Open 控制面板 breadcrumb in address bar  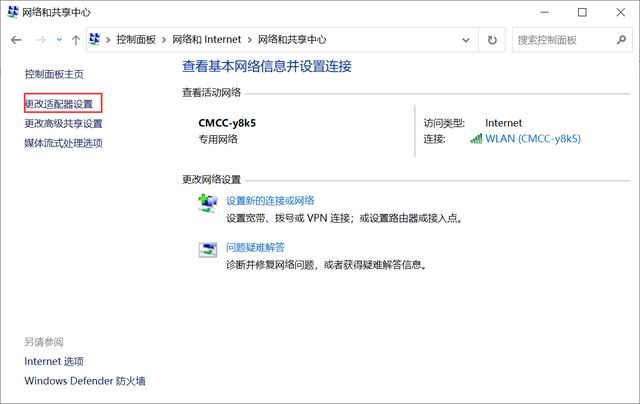136,40
